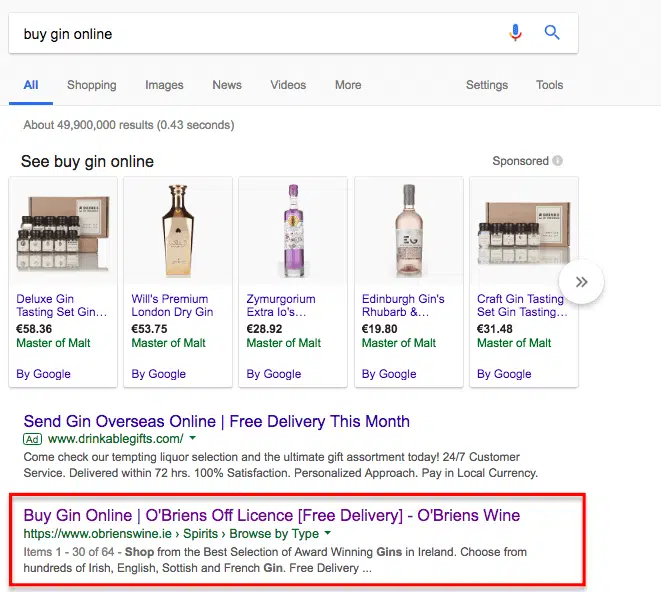Click the green Ad badge icon
The image size is (661, 592).
coord(33,439)
